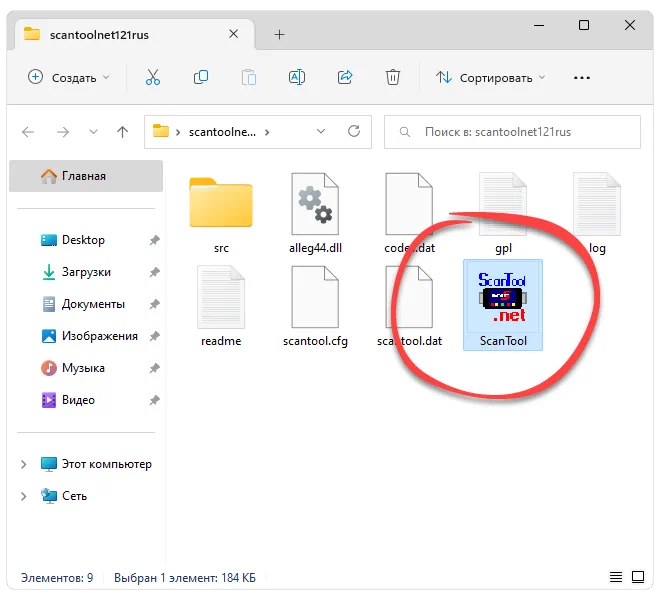This screenshot has width=660, height=598.
Task: Click the Delete trash bin icon
Action: click(x=393, y=77)
